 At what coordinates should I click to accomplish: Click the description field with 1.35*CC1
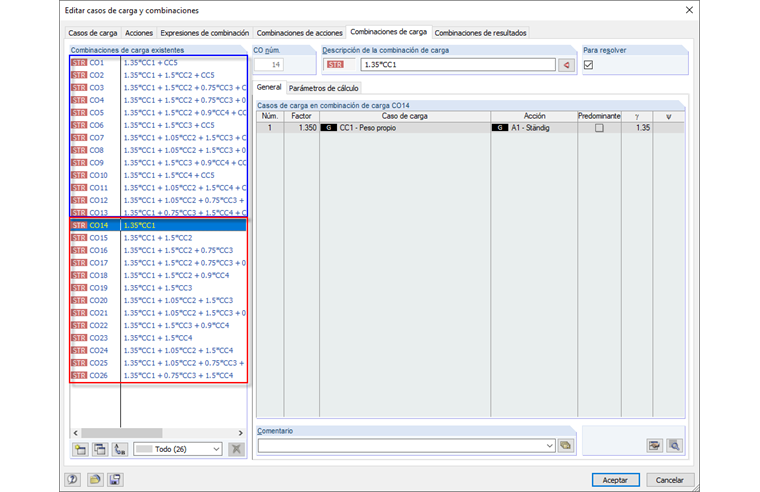coord(458,65)
